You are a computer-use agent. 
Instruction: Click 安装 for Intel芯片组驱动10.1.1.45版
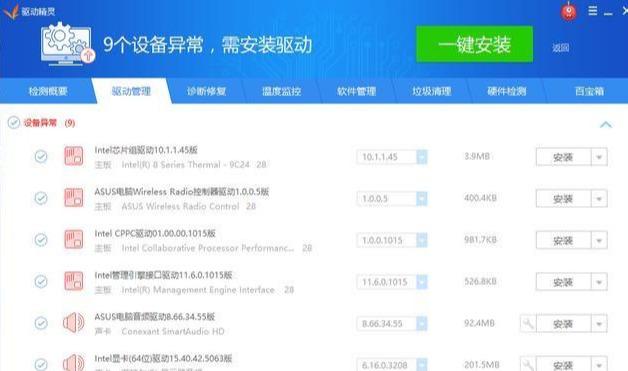[564, 157]
